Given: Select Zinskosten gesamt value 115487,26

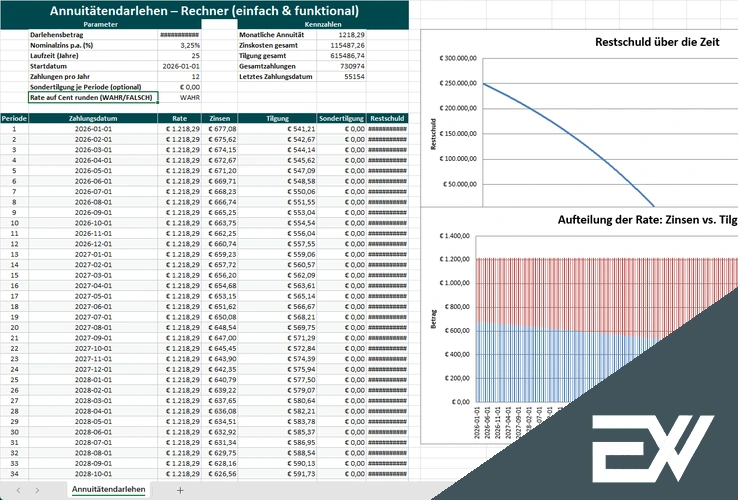Looking at the screenshot, I should (341, 46).
